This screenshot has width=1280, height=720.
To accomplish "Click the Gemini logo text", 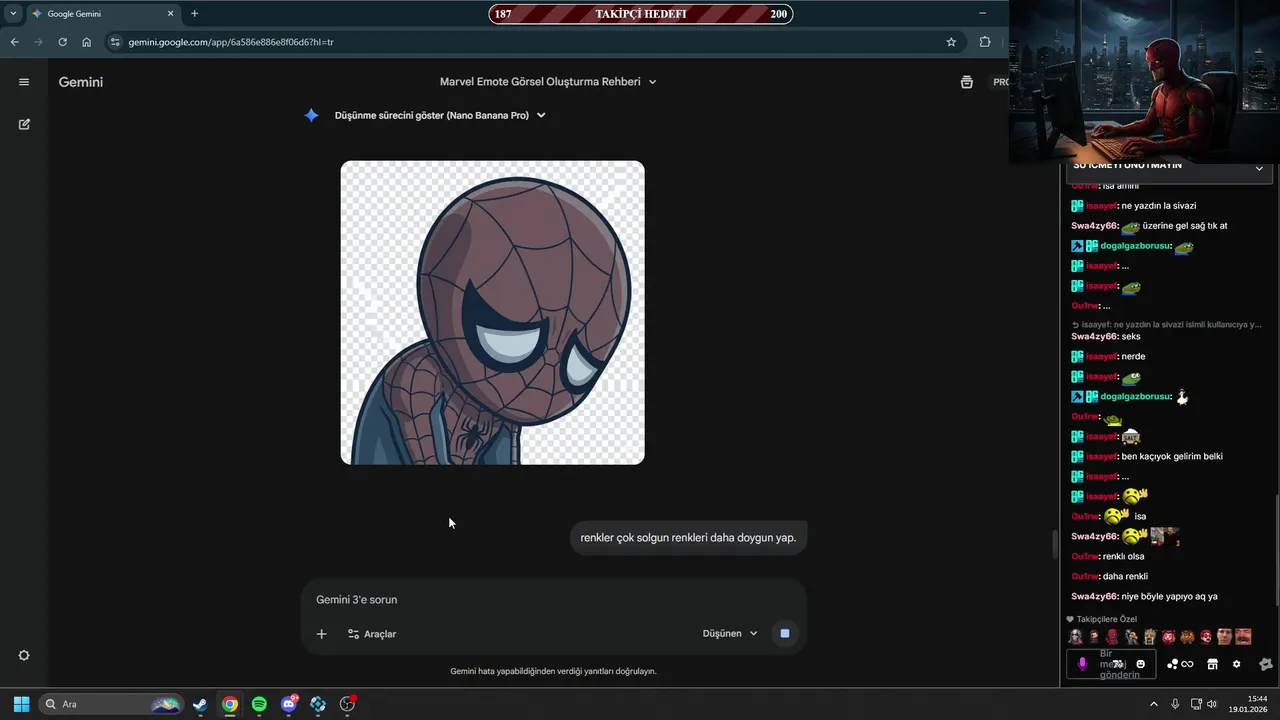I will click(81, 82).
